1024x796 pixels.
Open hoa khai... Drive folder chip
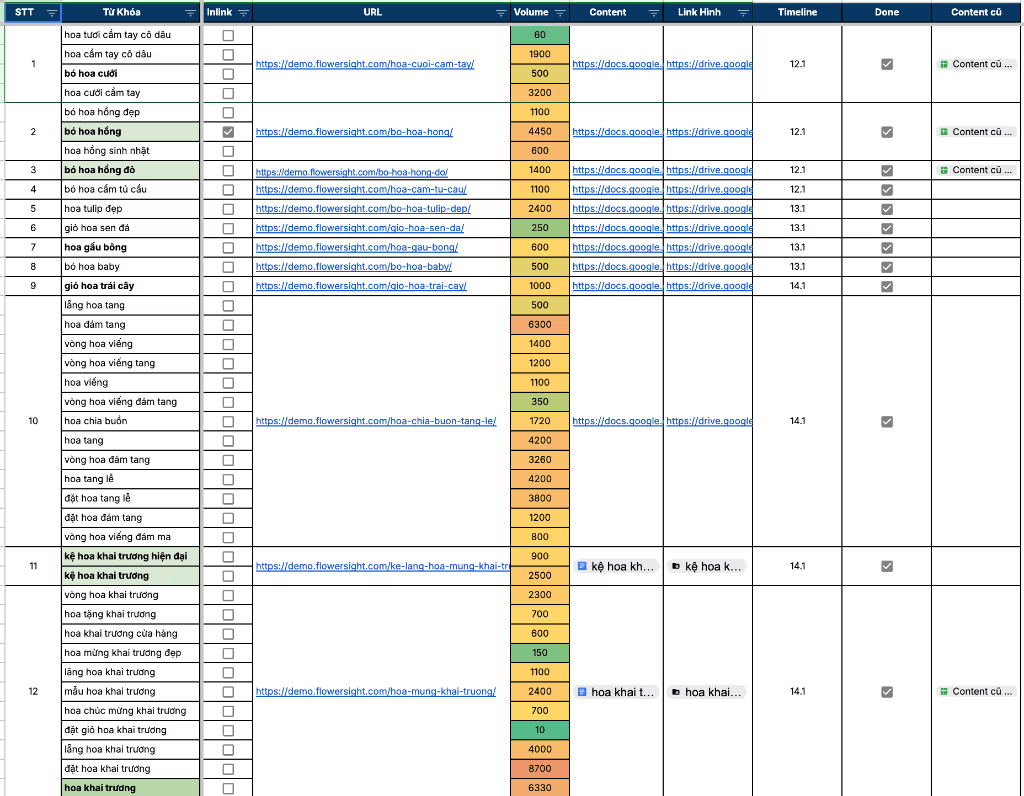tap(707, 692)
